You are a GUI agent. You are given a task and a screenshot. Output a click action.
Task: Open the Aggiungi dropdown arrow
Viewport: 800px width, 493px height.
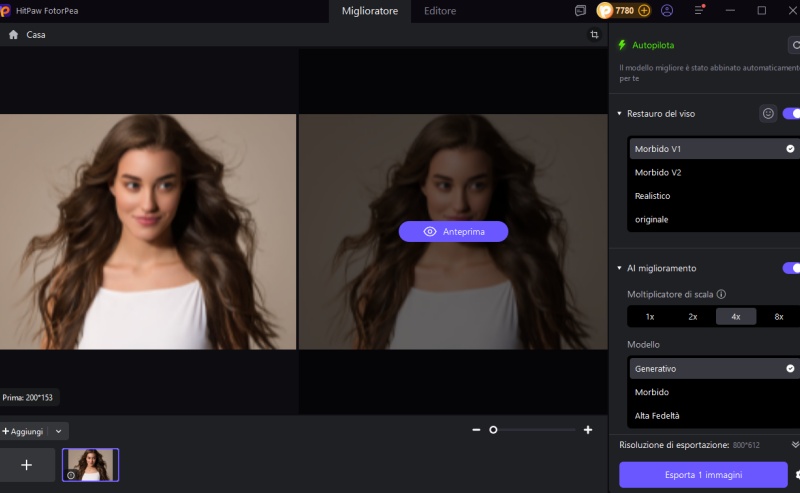pos(58,431)
